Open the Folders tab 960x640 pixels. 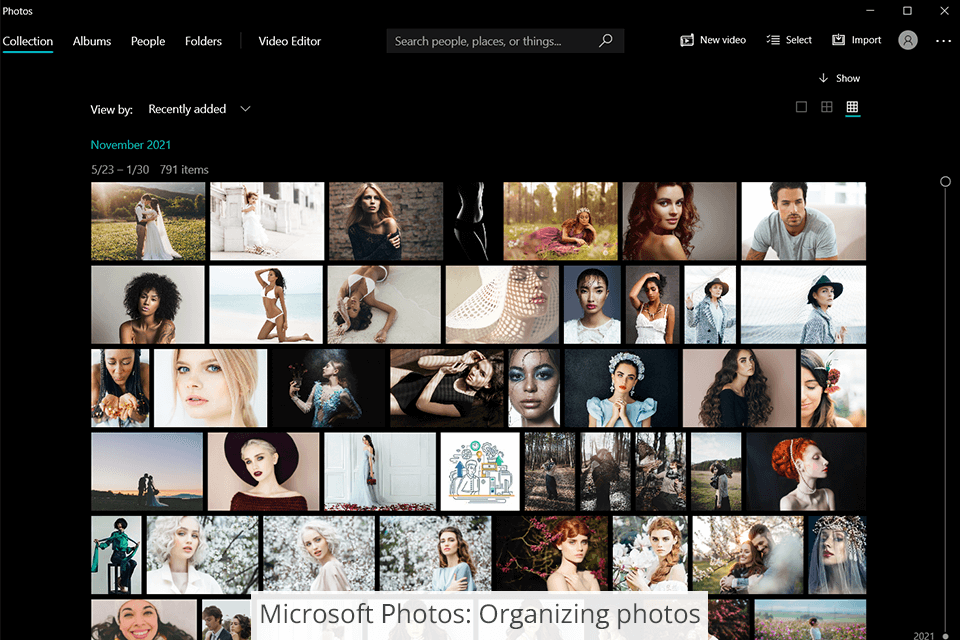coord(203,41)
